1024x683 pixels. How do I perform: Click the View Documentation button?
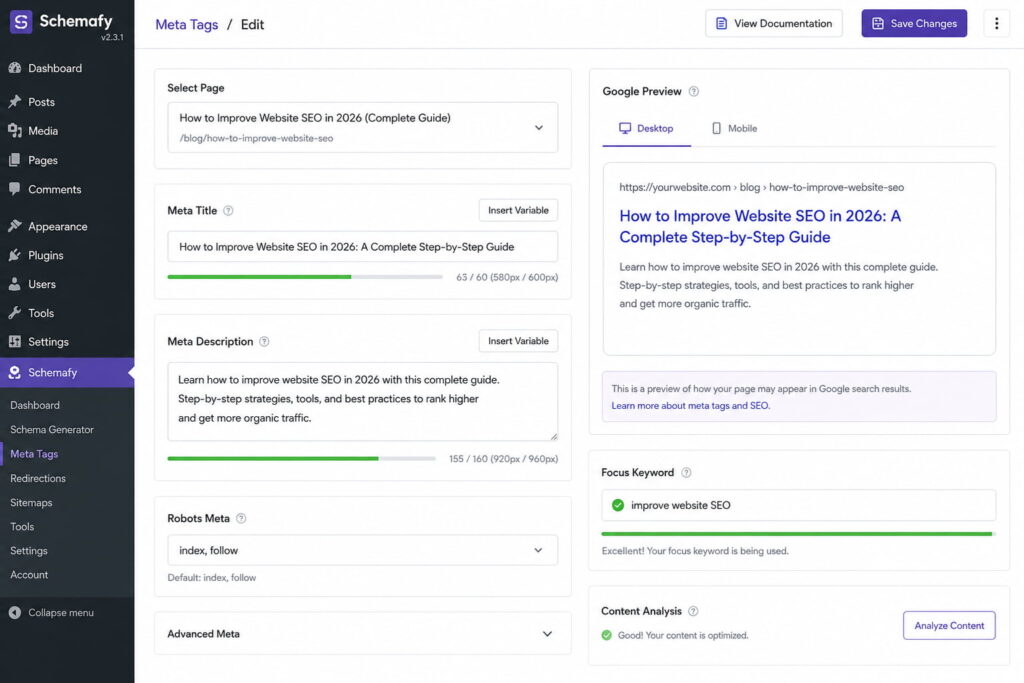click(x=774, y=24)
